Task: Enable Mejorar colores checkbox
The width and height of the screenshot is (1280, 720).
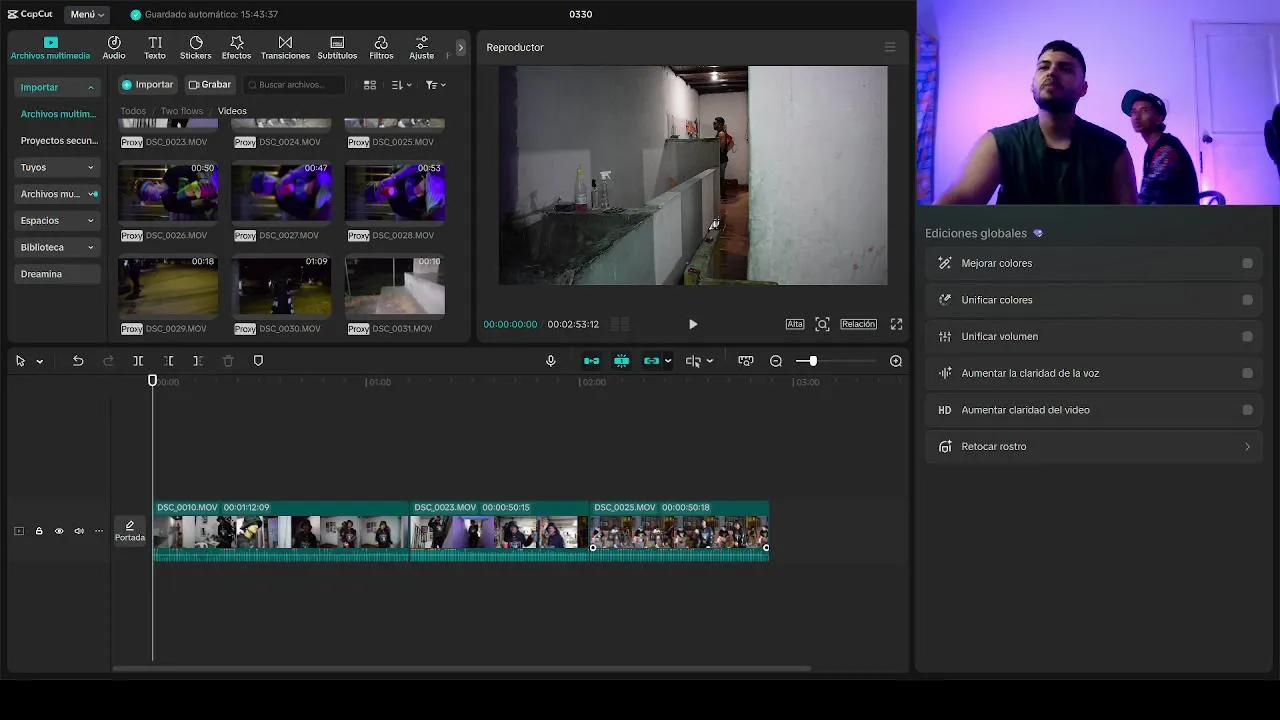Action: (x=1247, y=263)
